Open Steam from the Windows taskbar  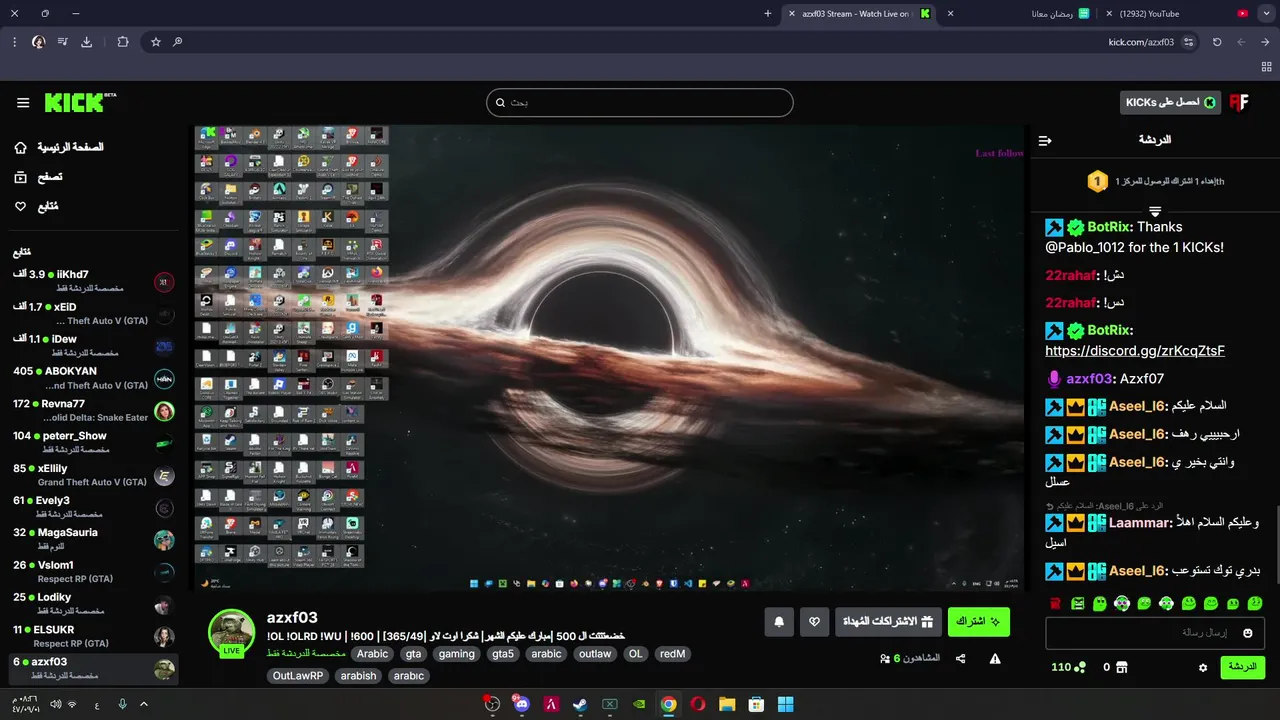coord(580,704)
